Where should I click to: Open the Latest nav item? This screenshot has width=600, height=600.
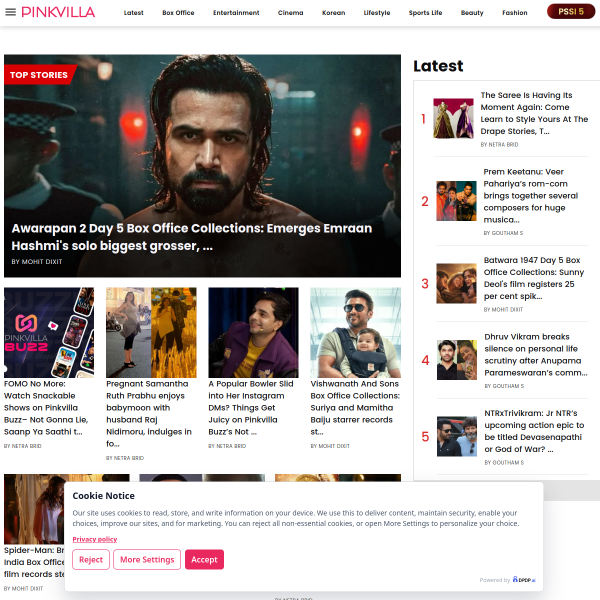click(x=134, y=13)
